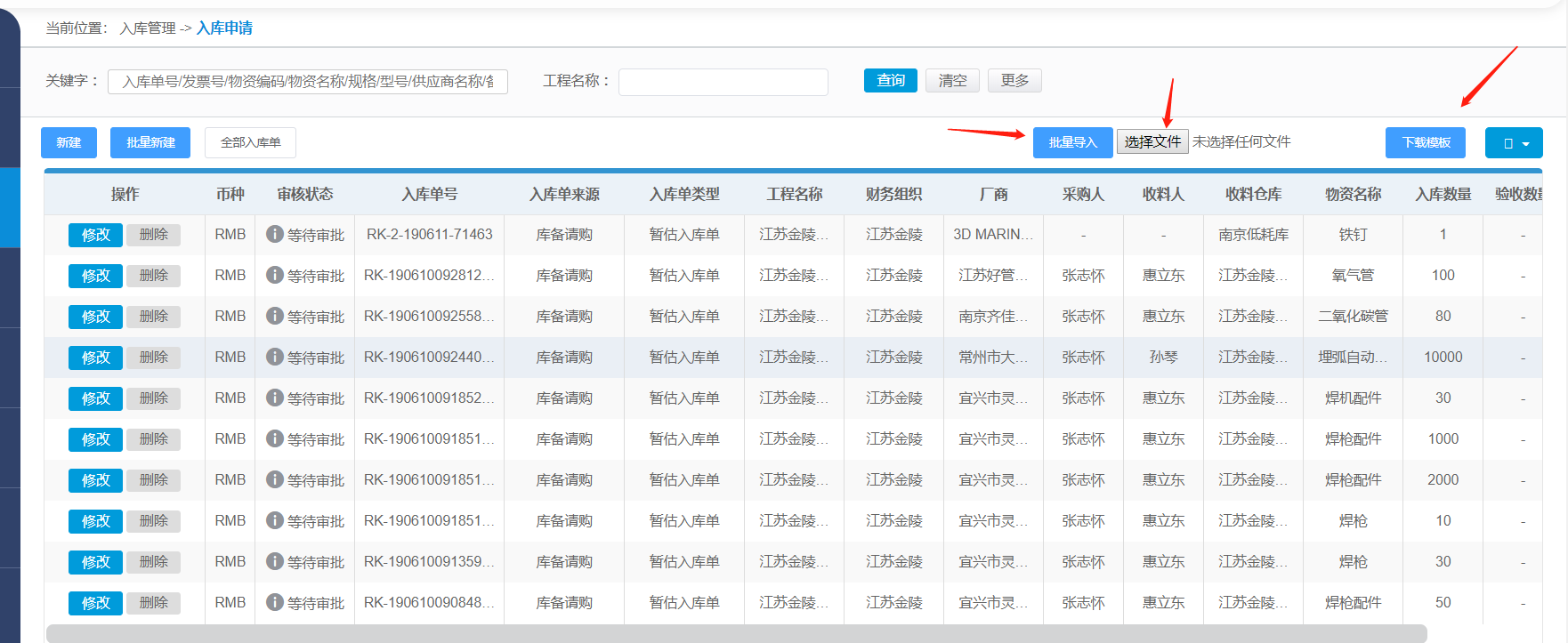Screen dimensions: 1568x643
Task: Open the blue column settings dropdown button
Action: (x=1513, y=142)
